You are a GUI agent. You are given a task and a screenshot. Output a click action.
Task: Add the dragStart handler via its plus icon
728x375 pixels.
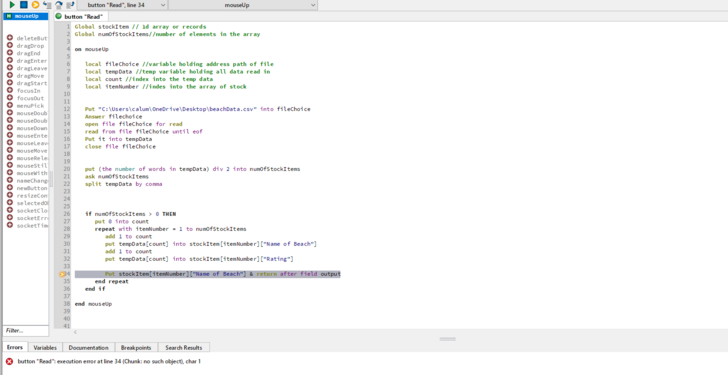[9, 83]
